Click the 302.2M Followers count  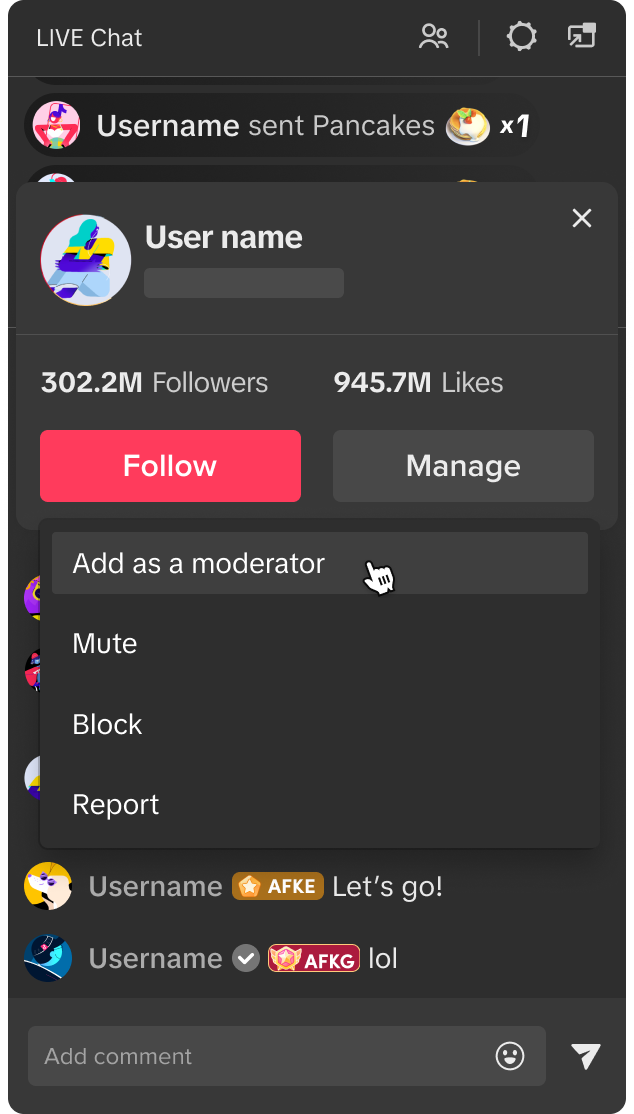[154, 383]
